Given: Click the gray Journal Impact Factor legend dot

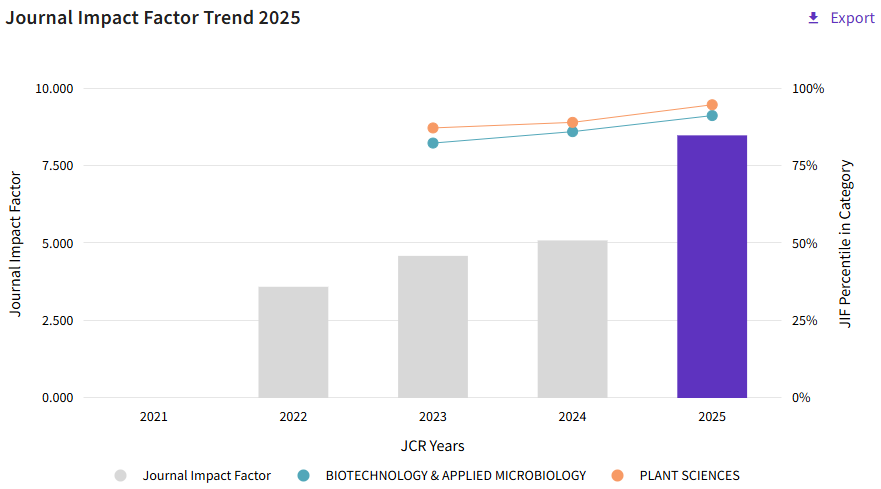Looking at the screenshot, I should tap(120, 476).
